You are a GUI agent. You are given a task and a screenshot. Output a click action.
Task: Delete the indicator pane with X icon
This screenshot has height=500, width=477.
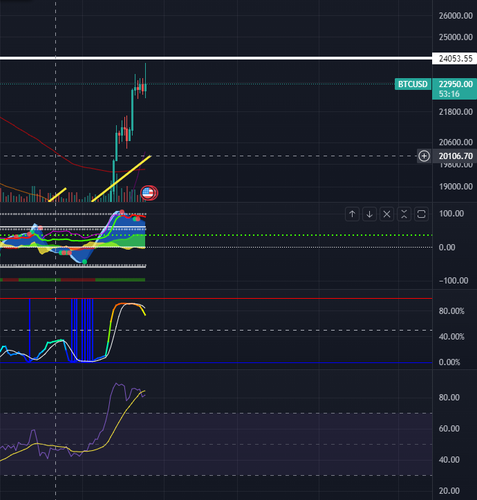[x=387, y=214]
